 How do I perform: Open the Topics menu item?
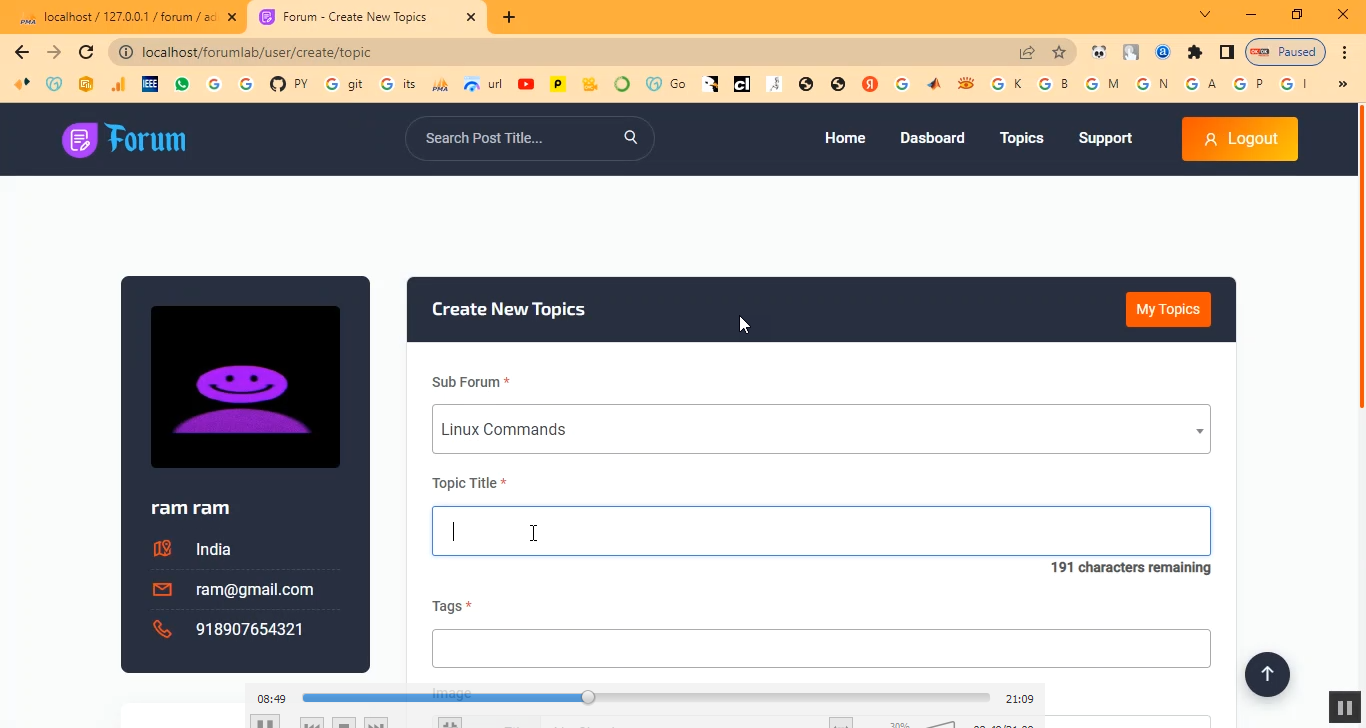pyautogui.click(x=1021, y=138)
